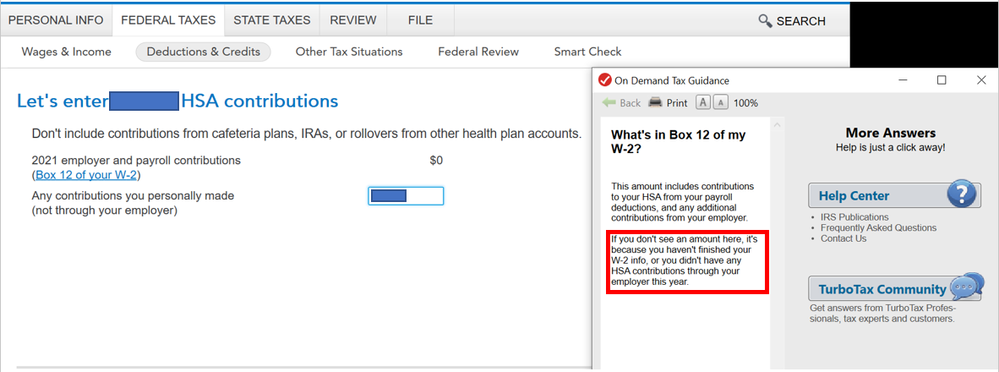Click the TurboTax Community chat bubbles icon

tap(967, 287)
